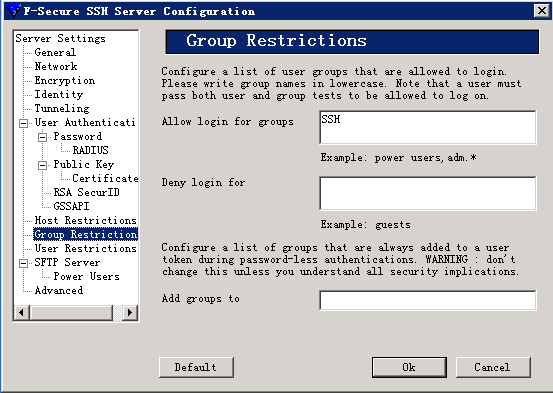Open the Encryption settings page
Viewport: 553px width, 393px height.
pos(65,80)
